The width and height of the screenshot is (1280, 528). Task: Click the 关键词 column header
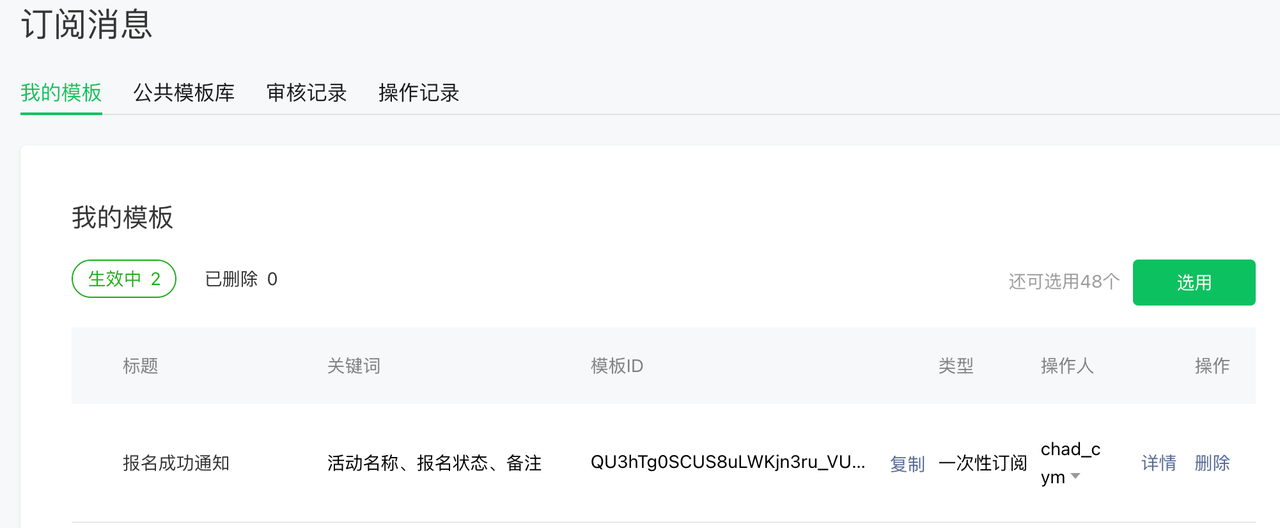click(354, 366)
